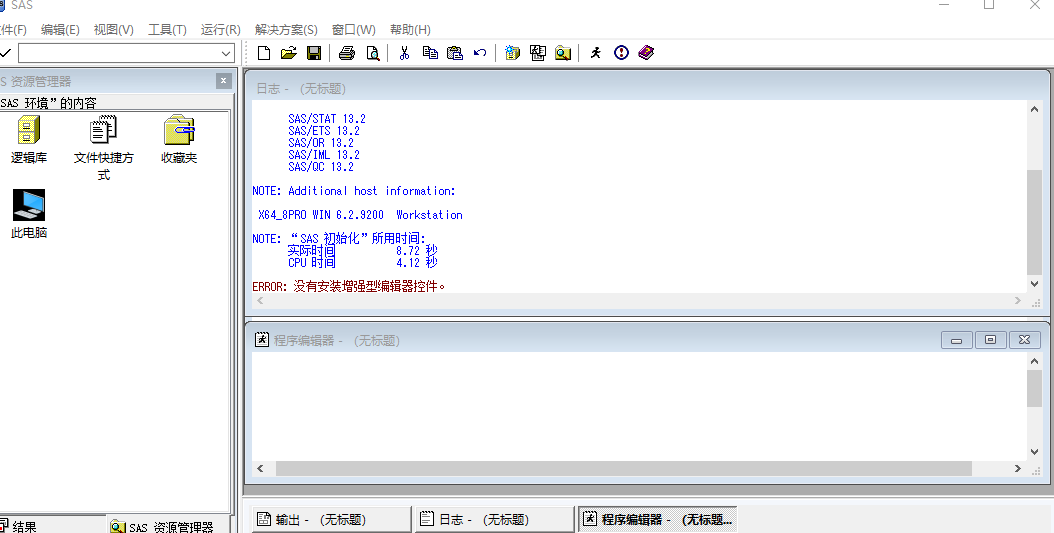Click editor vertical scrollbar thumb

click(x=1035, y=388)
